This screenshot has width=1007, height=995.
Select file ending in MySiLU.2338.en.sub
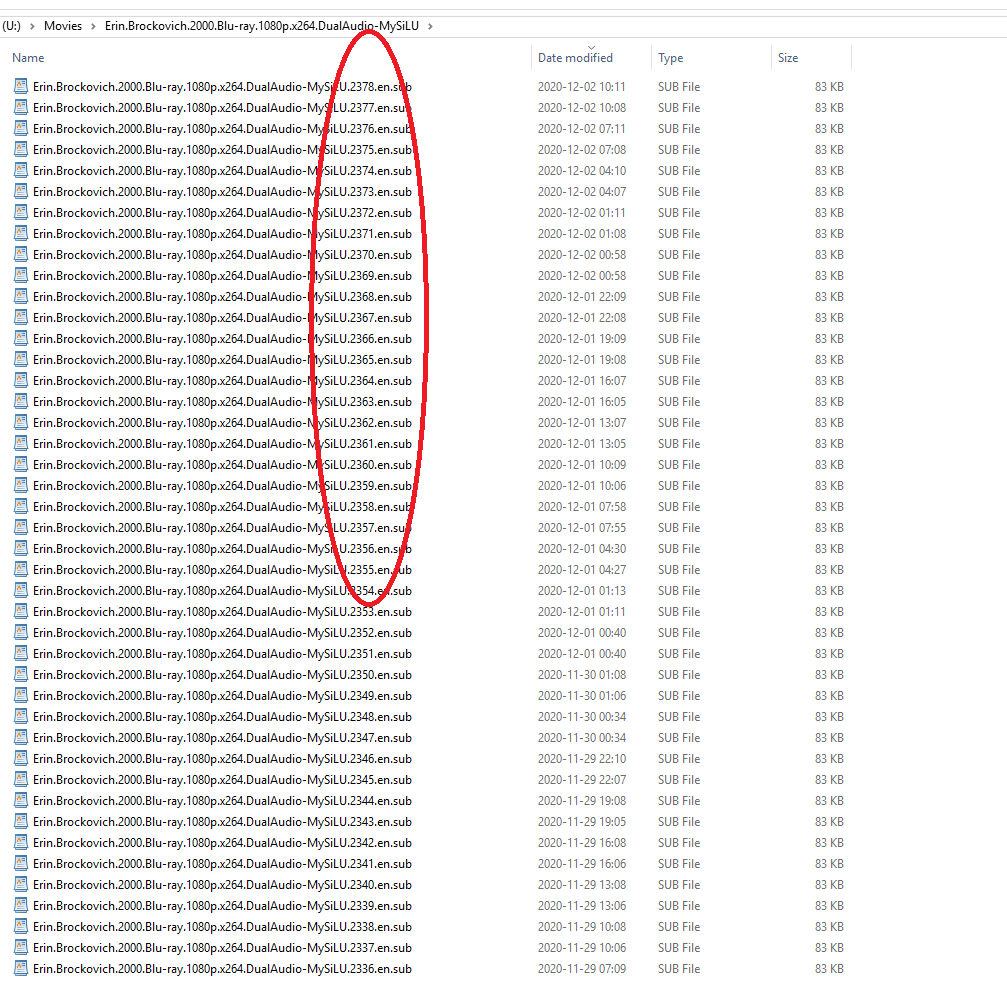pos(222,926)
